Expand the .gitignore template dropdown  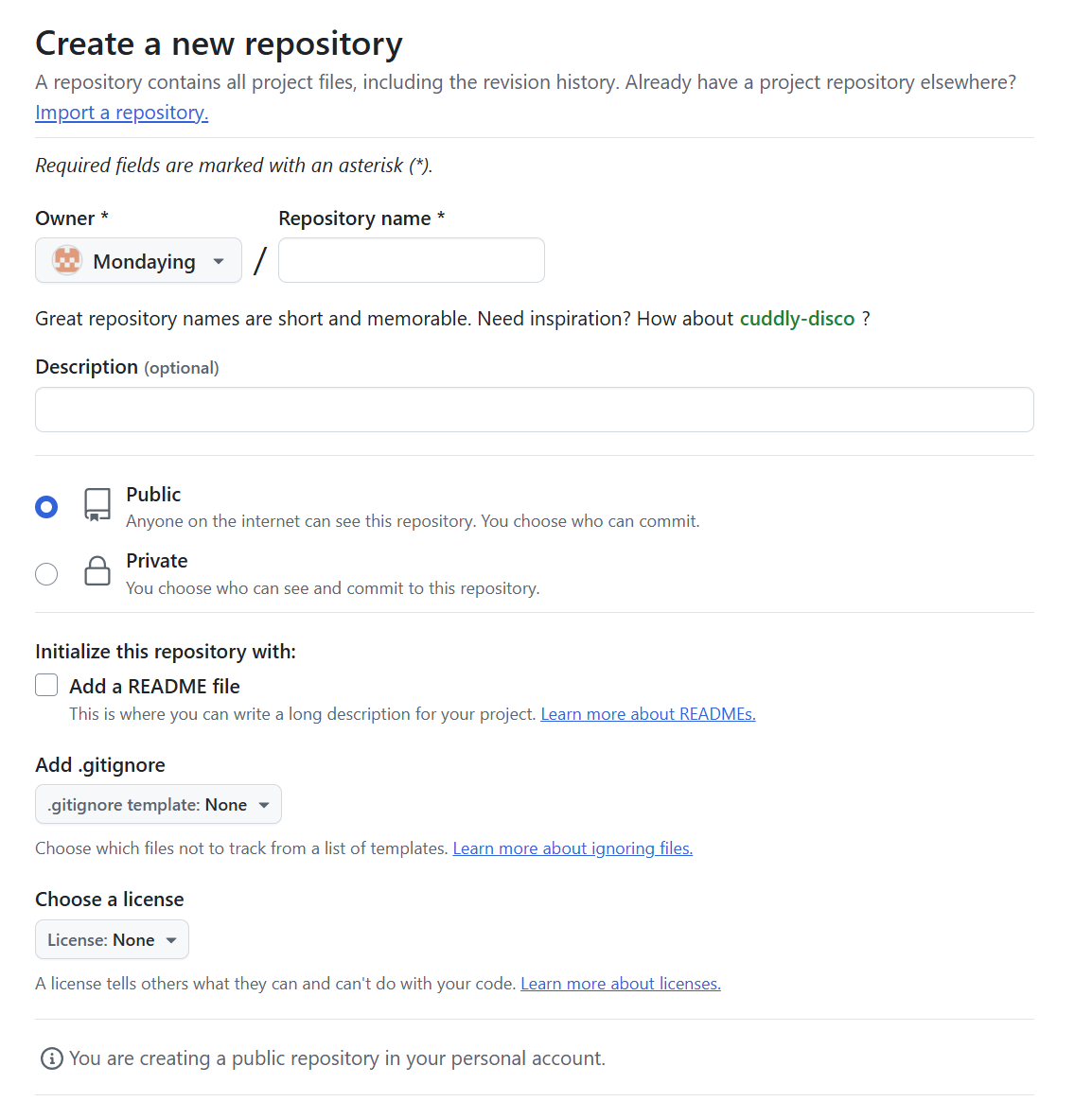[x=158, y=805]
